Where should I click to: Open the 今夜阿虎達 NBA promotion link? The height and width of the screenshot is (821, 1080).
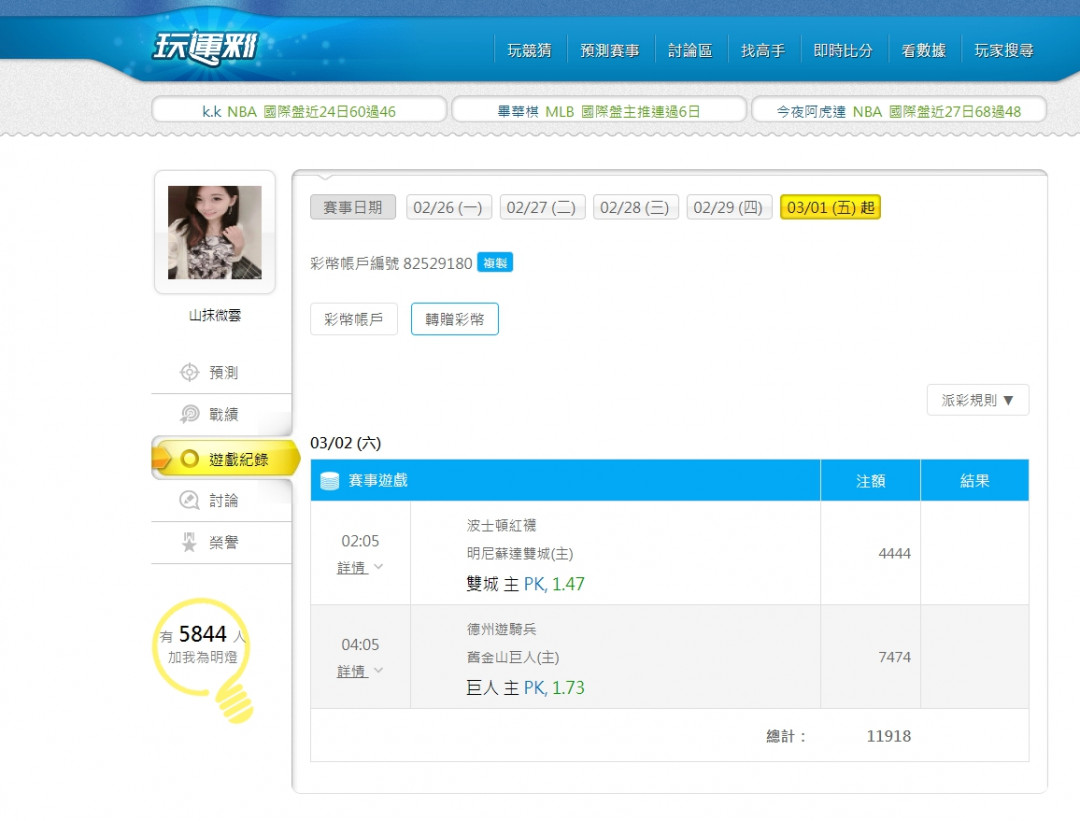[x=899, y=111]
